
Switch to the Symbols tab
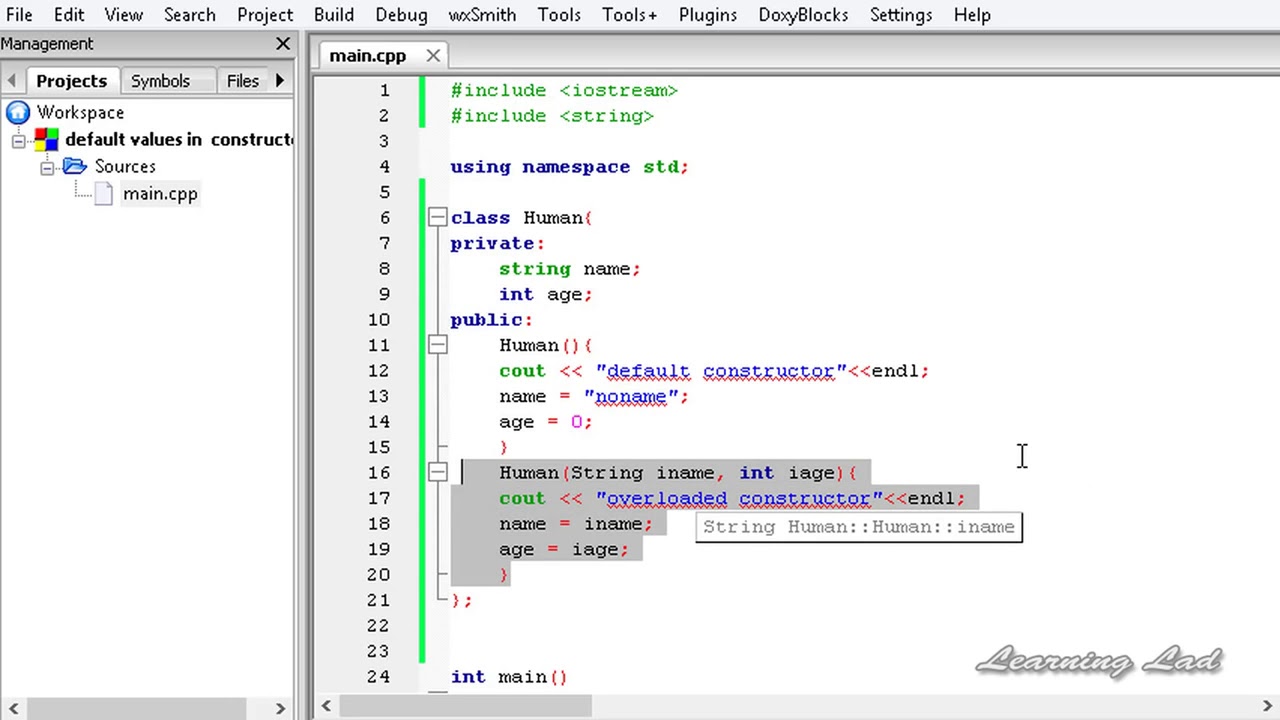tap(160, 81)
